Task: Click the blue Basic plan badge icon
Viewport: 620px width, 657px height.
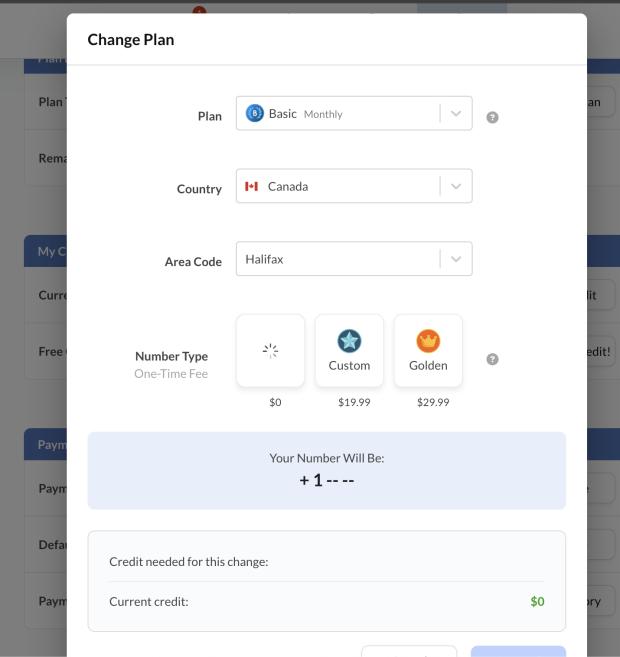Action: point(255,113)
